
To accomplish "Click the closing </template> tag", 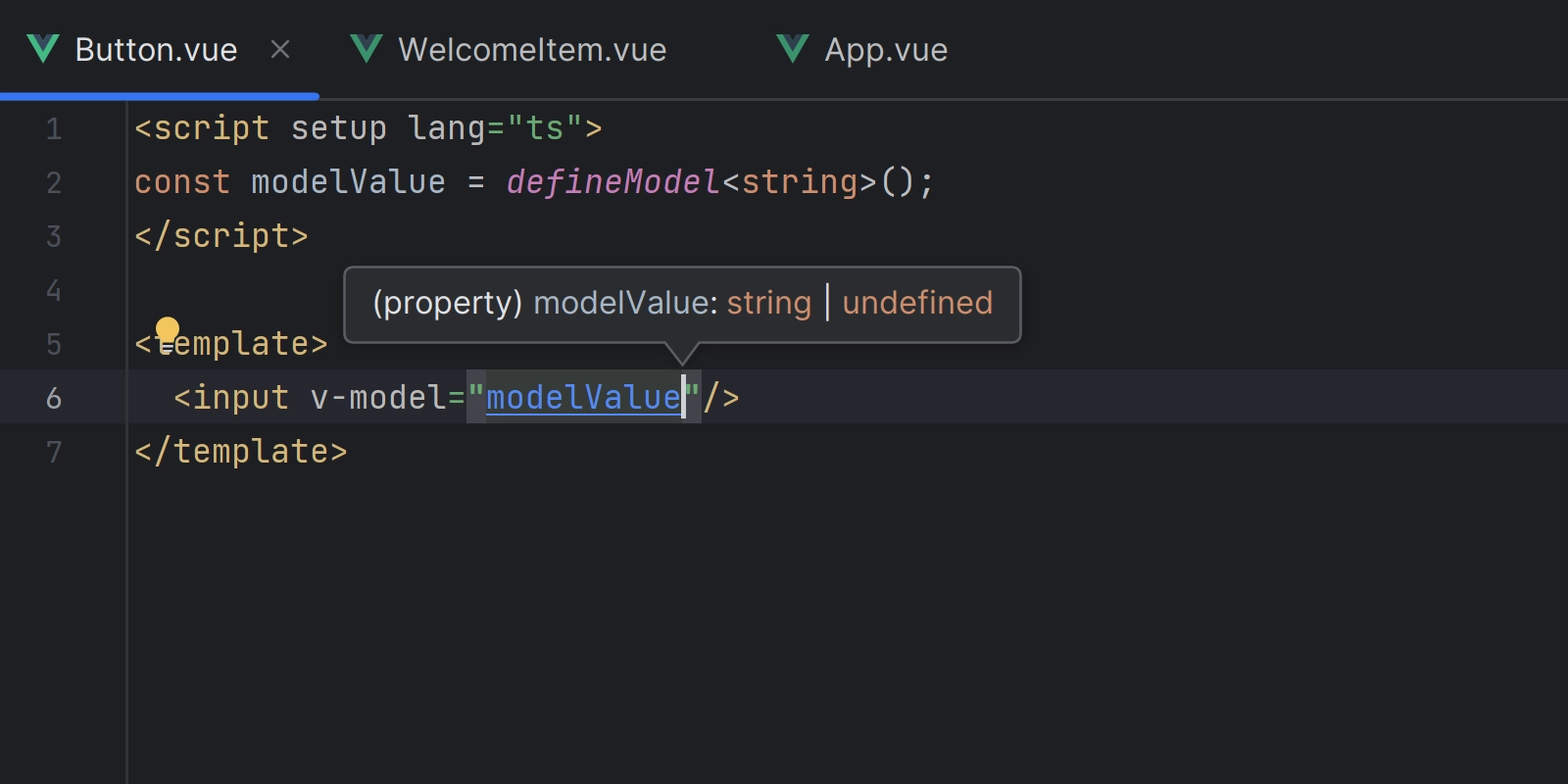I will tap(241, 451).
